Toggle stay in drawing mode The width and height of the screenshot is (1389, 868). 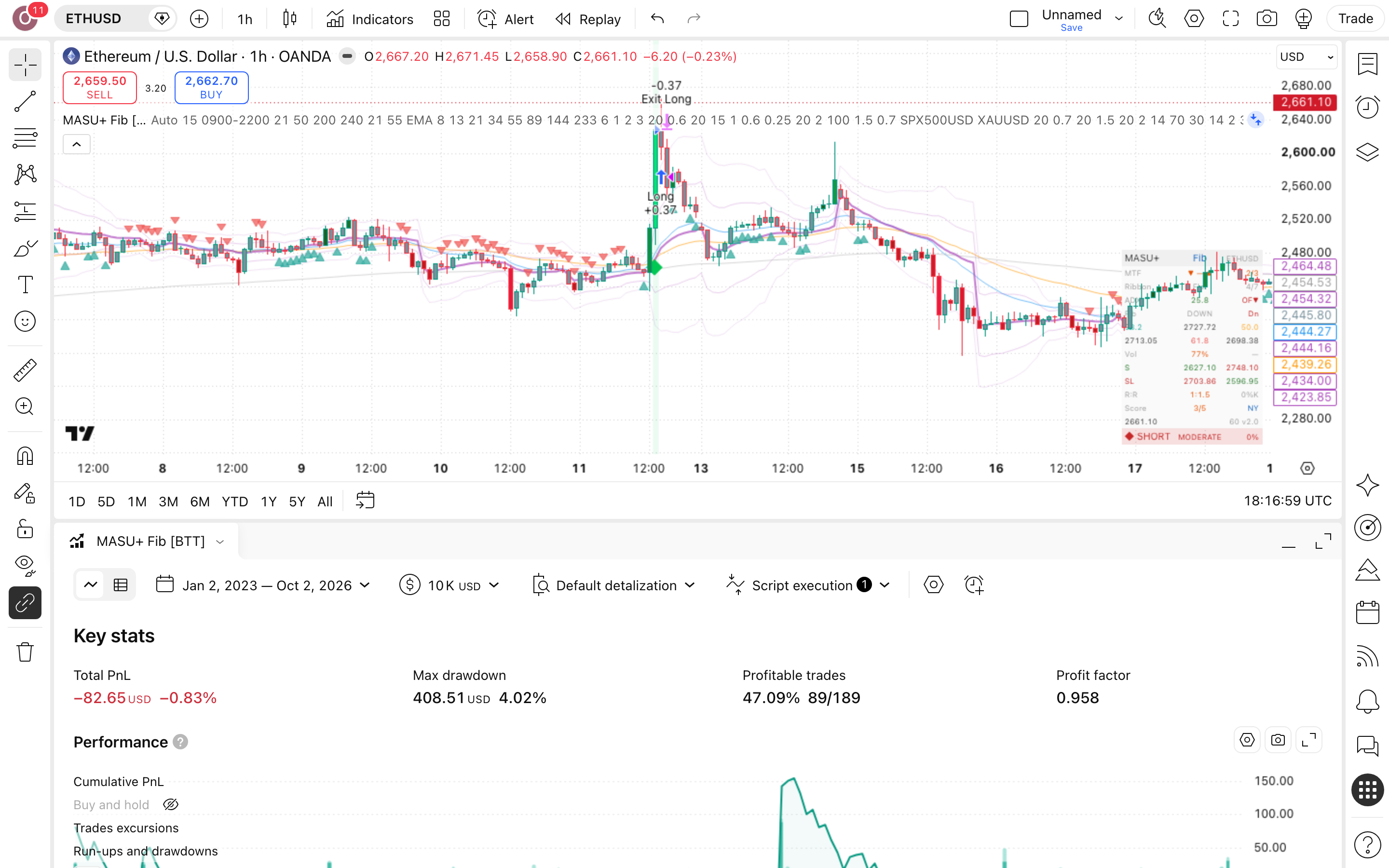[25, 493]
